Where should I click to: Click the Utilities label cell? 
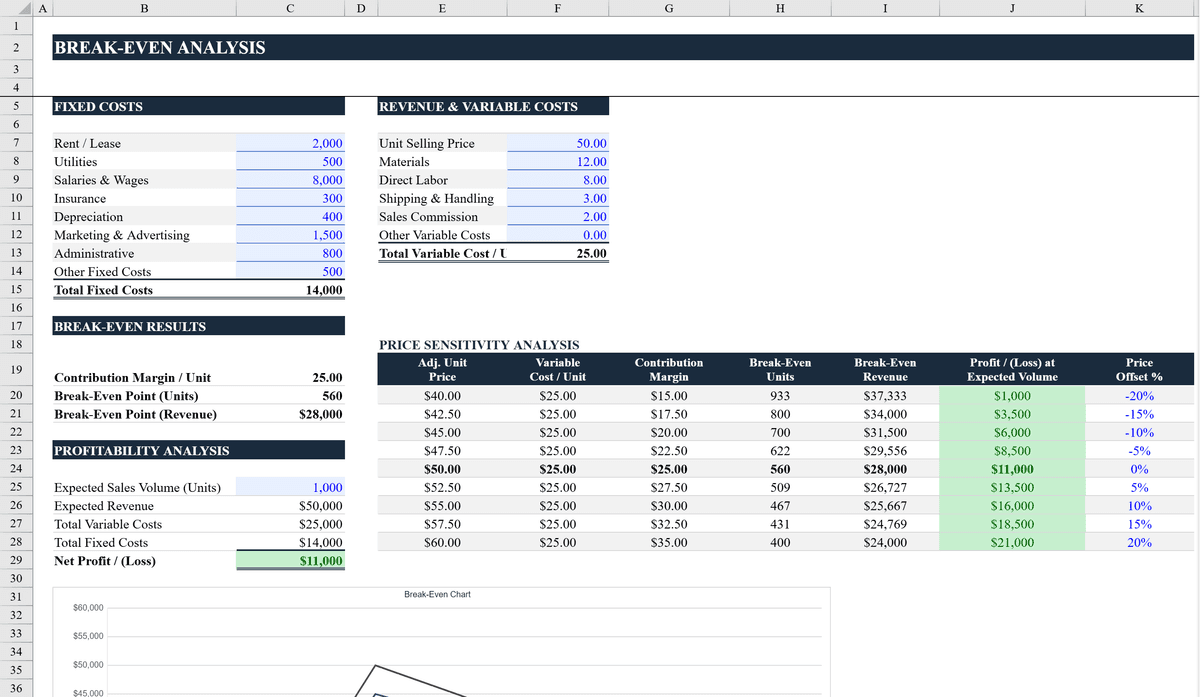pyautogui.click(x=144, y=161)
